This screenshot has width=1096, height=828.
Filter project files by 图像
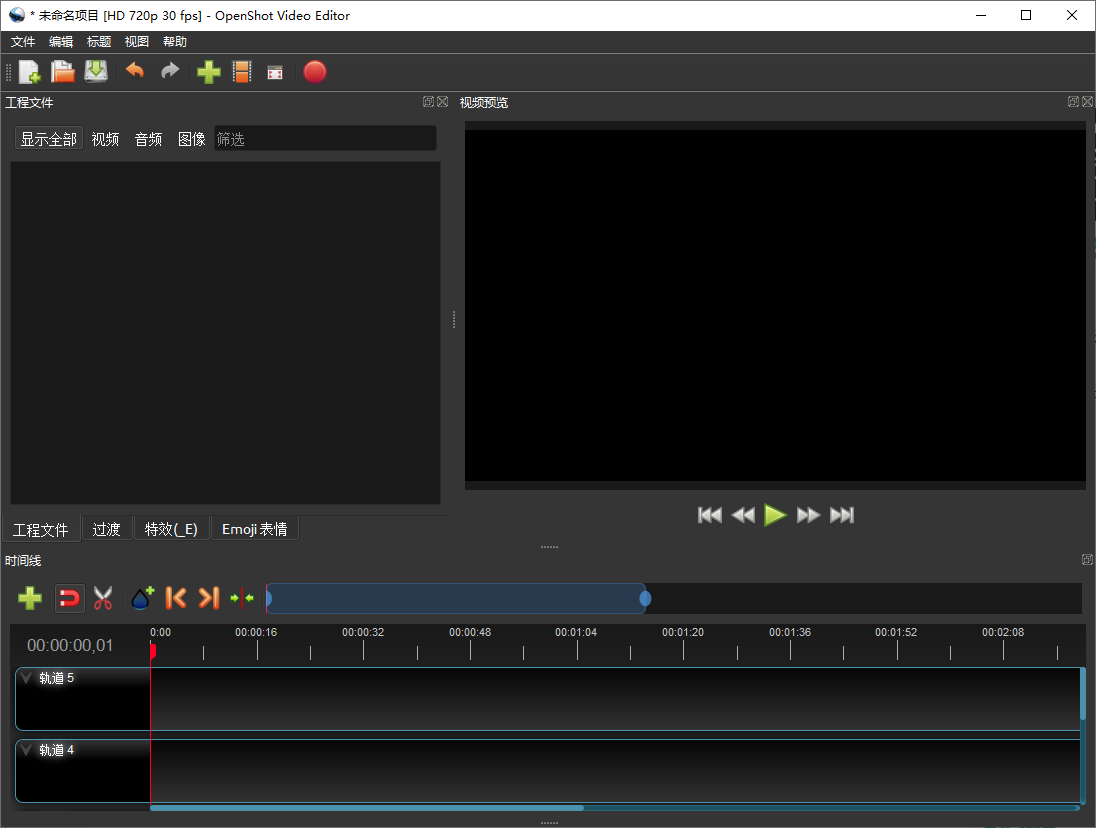192,138
